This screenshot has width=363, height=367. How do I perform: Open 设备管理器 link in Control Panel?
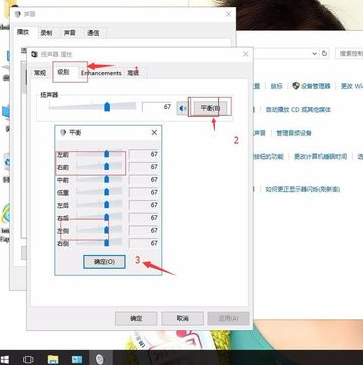point(315,86)
